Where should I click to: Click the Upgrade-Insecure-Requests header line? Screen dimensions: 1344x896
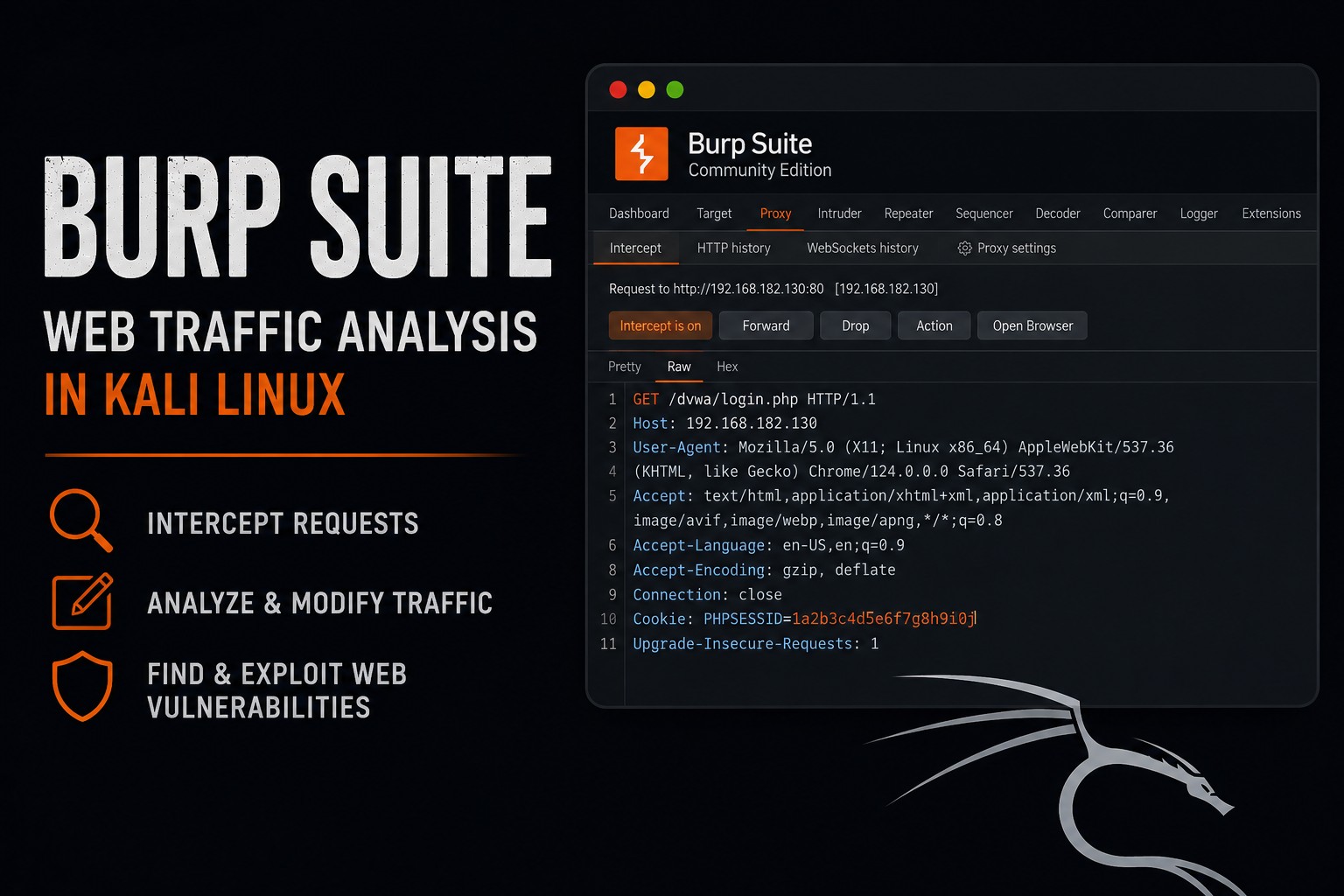[756, 644]
